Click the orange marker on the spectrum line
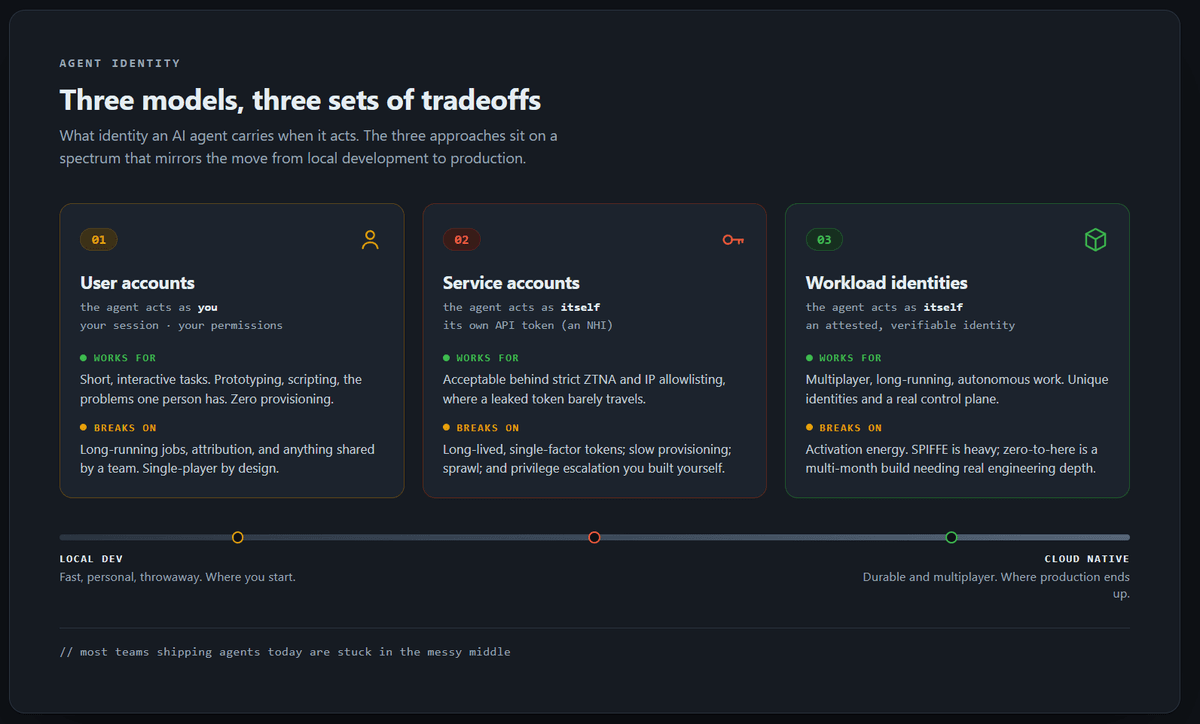The image size is (1200, 724). click(238, 538)
